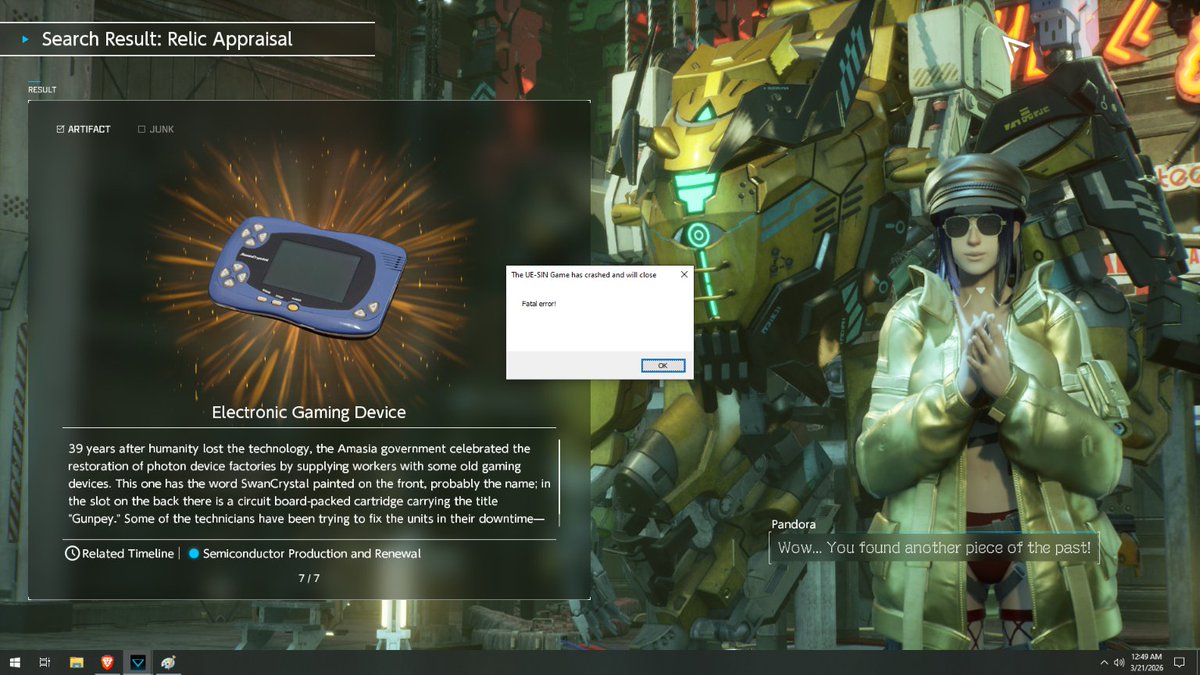Open the volume control in system tray
This screenshot has height=675, width=1200.
(1118, 662)
